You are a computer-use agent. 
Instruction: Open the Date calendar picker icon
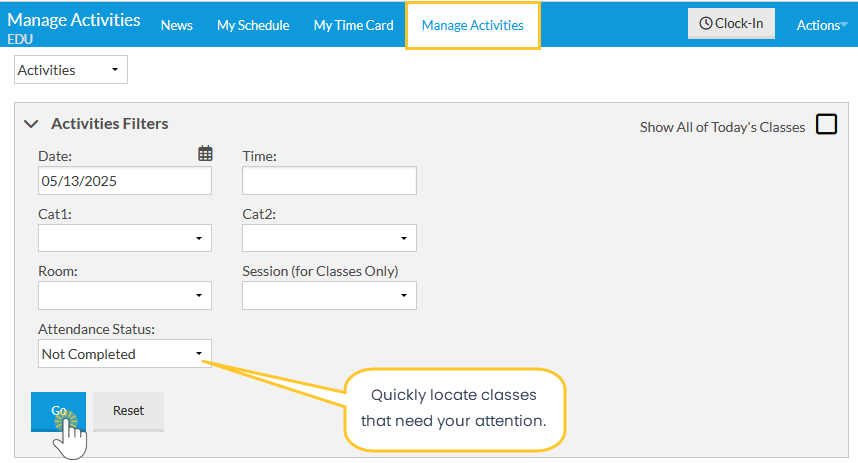205,154
